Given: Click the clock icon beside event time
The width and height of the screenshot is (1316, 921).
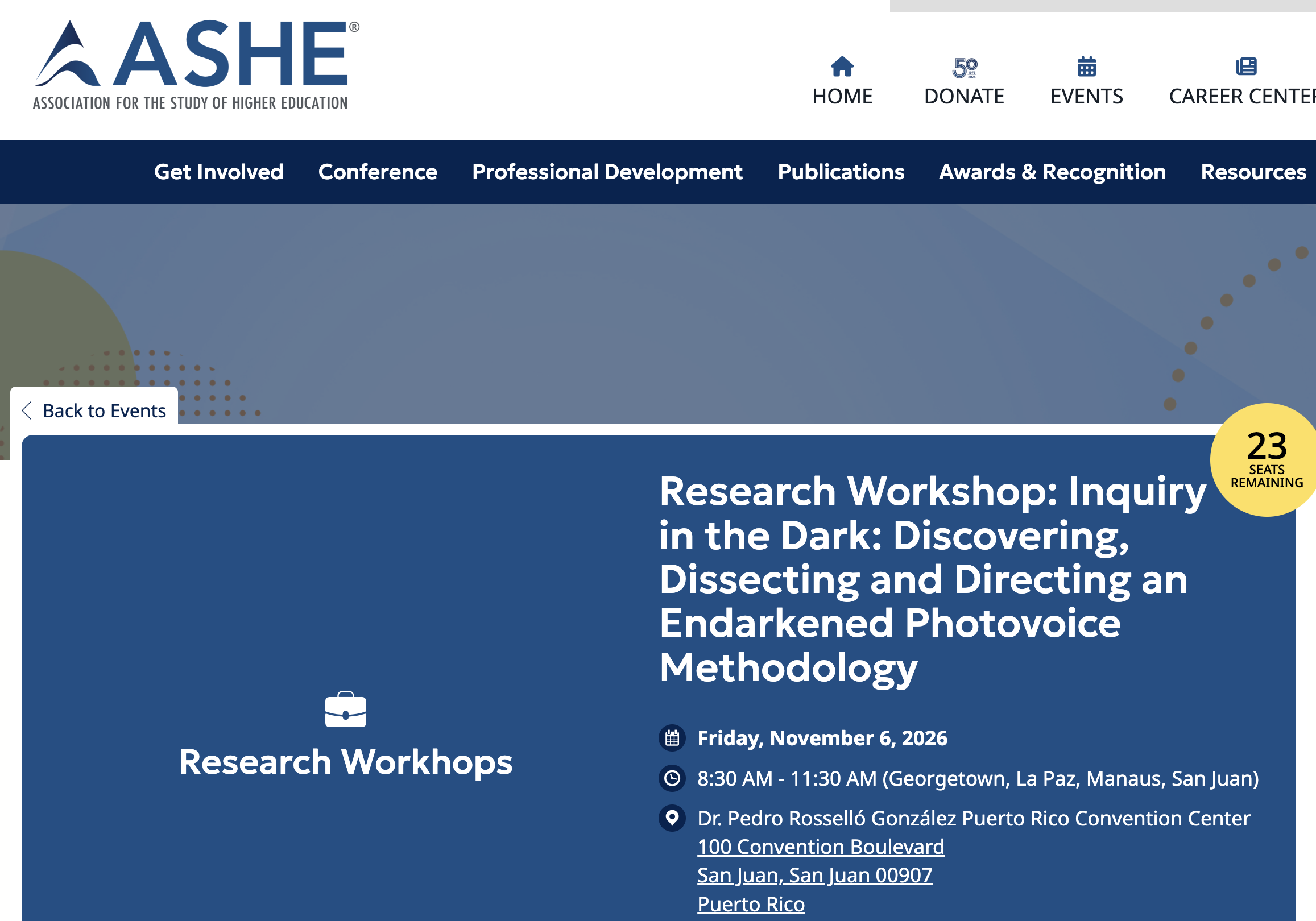Looking at the screenshot, I should click(672, 778).
